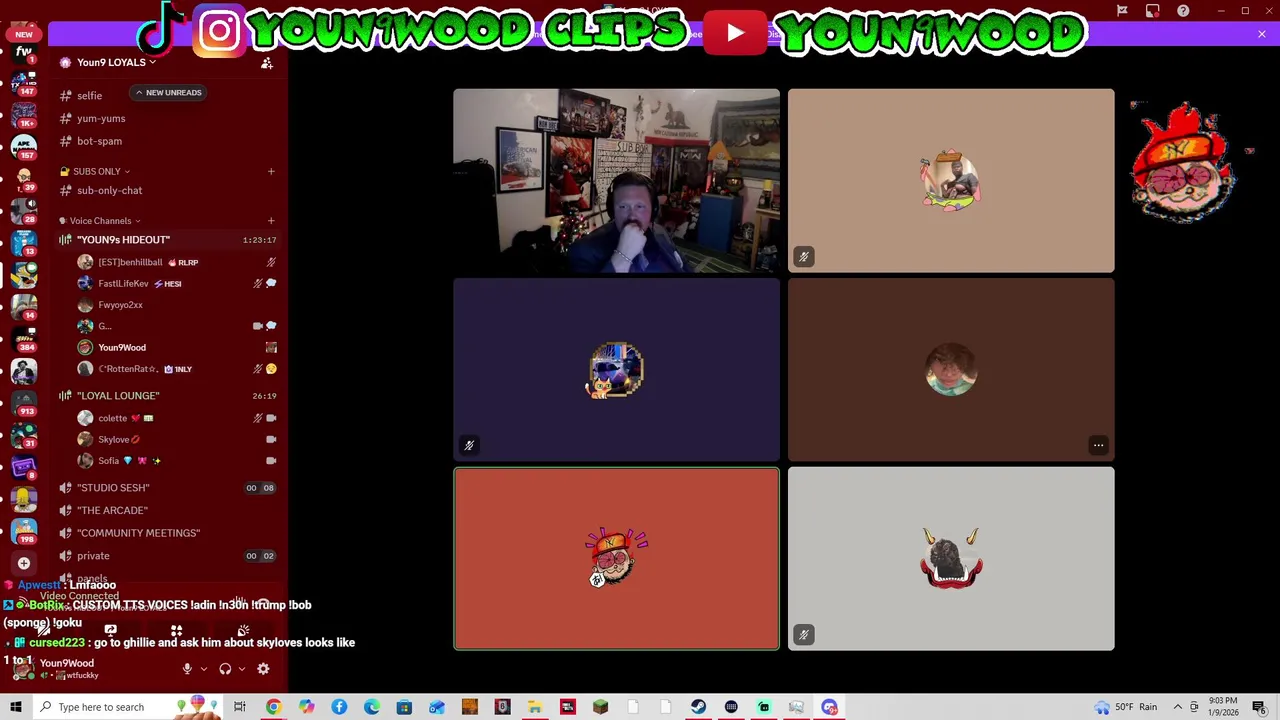Create a channel in Voice Channels category

click(271, 220)
